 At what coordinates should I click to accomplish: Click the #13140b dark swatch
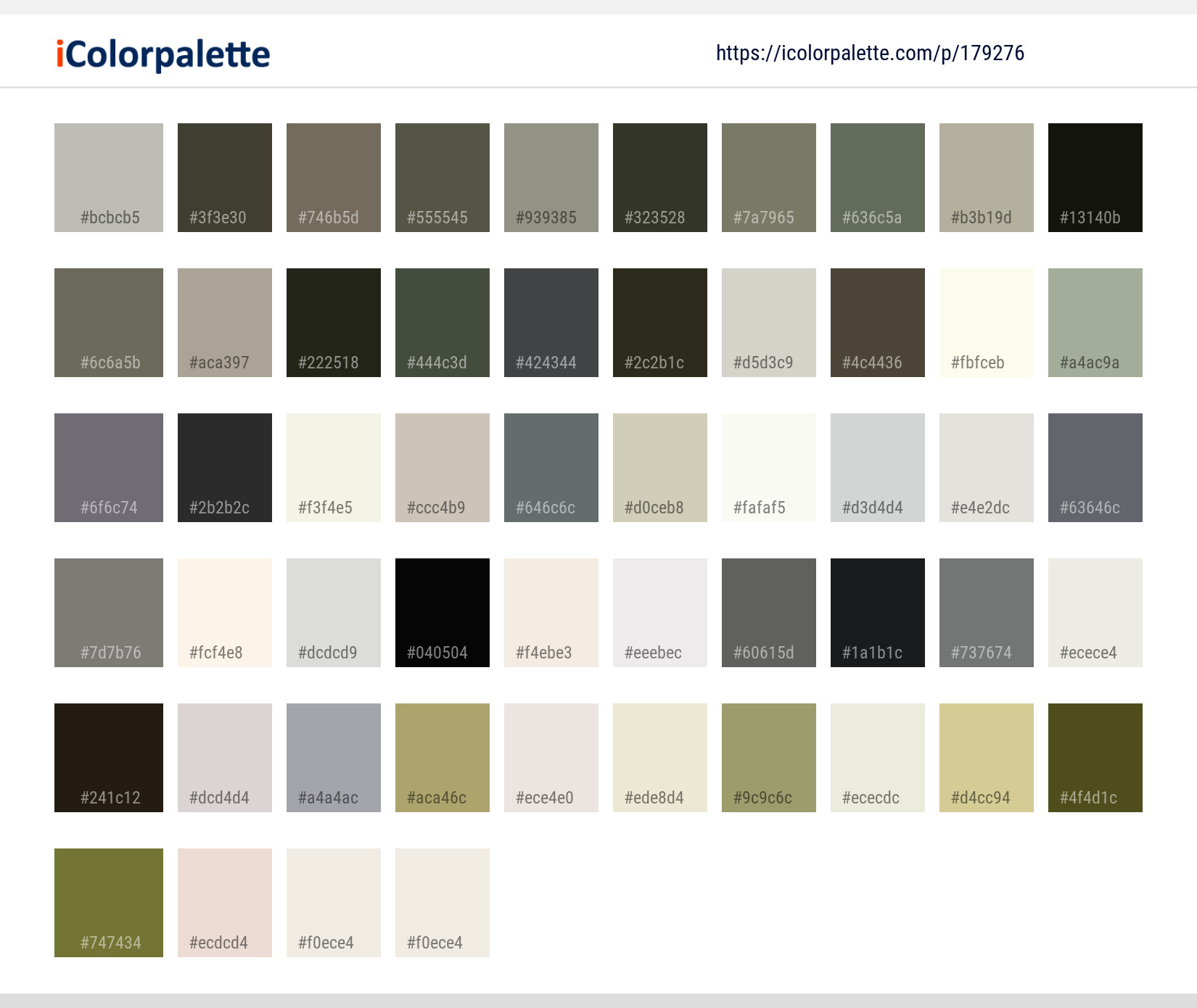(1095, 178)
